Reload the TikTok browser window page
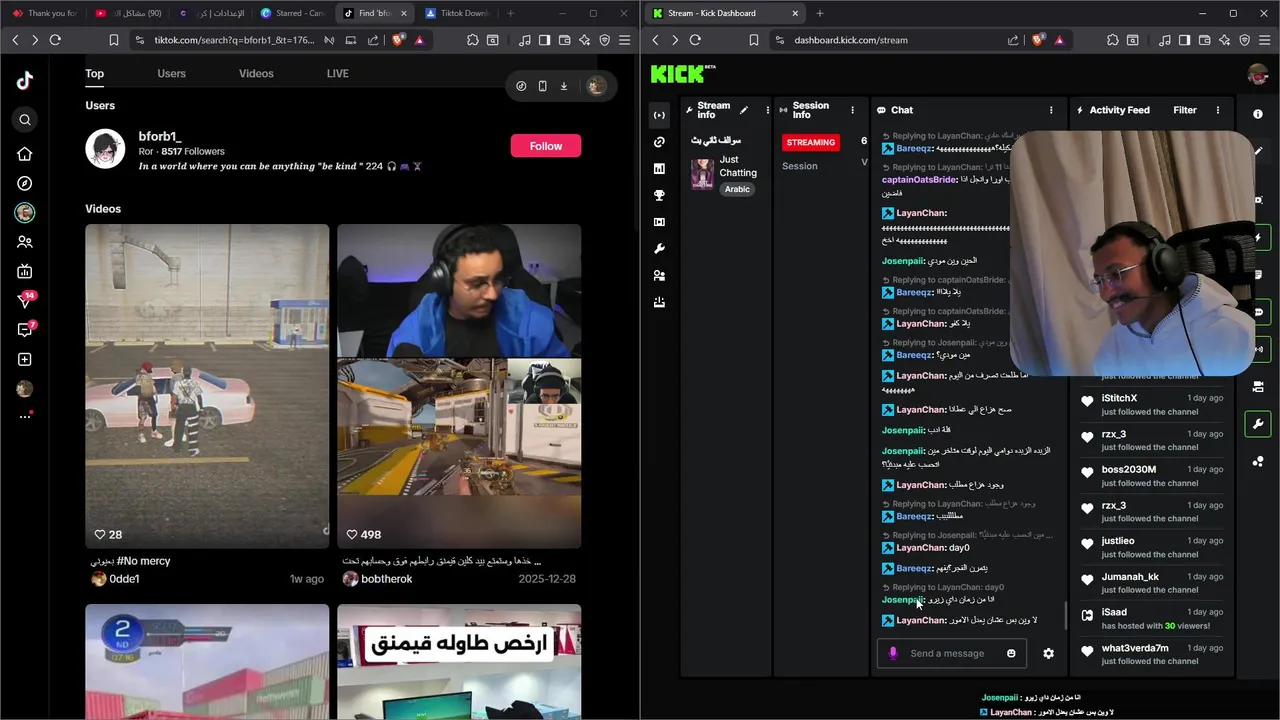The height and width of the screenshot is (720, 1280). point(55,40)
